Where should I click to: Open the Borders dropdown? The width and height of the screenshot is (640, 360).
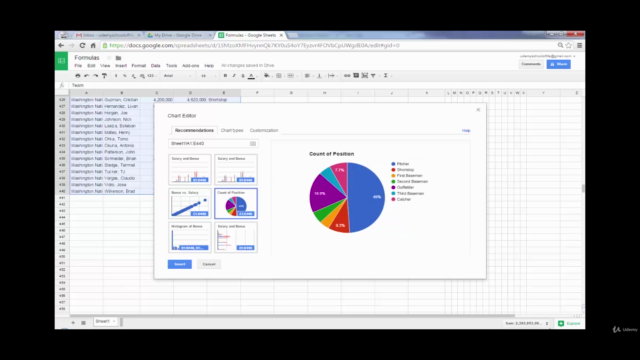click(x=280, y=76)
